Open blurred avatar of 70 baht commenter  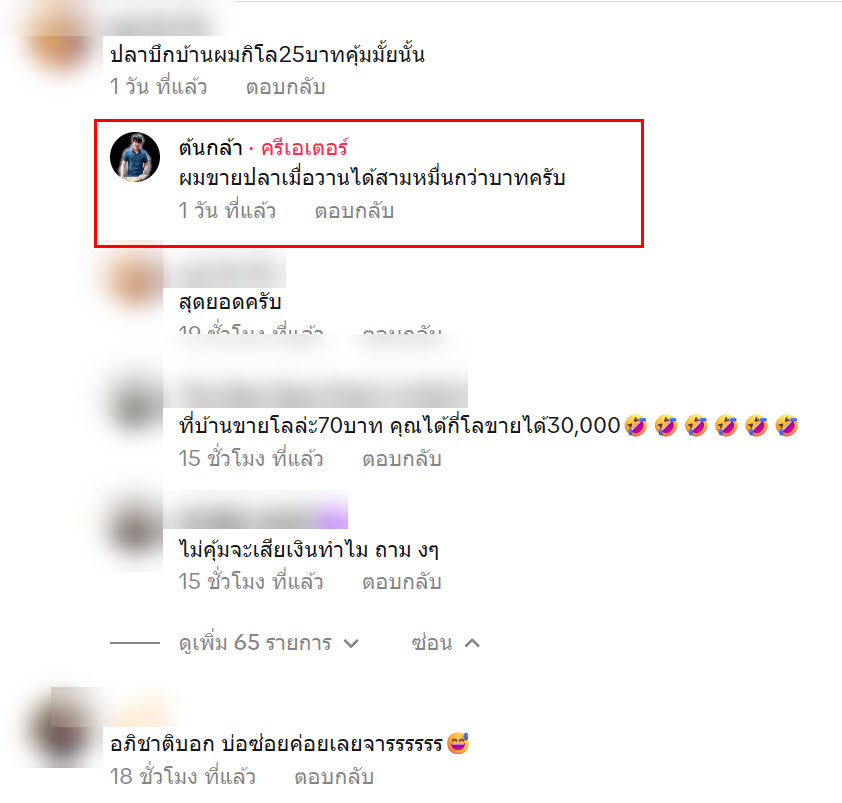[135, 407]
